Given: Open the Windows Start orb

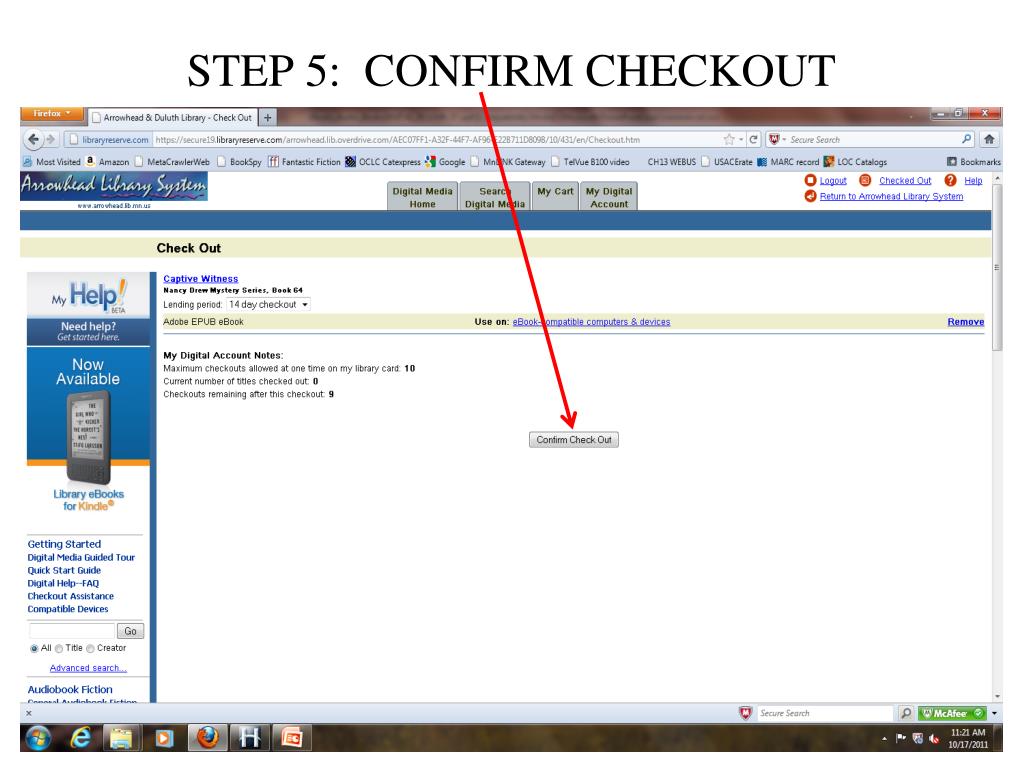Looking at the screenshot, I should coord(38,738).
